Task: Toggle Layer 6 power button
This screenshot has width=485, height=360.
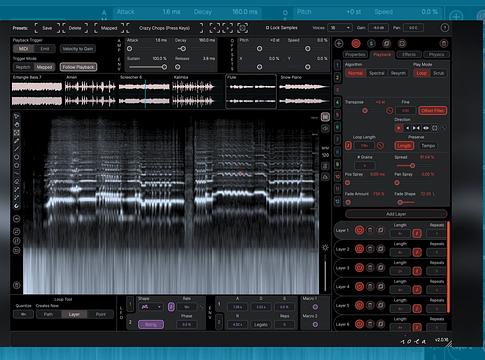Action: (359, 324)
